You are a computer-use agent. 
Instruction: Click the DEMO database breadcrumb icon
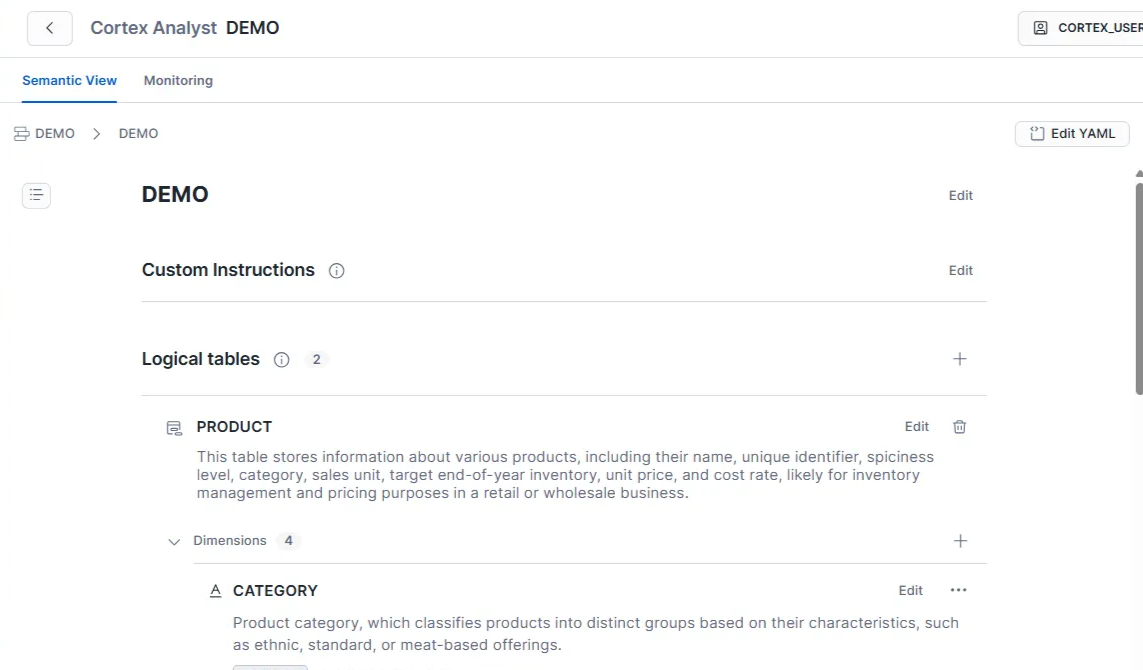[21, 134]
